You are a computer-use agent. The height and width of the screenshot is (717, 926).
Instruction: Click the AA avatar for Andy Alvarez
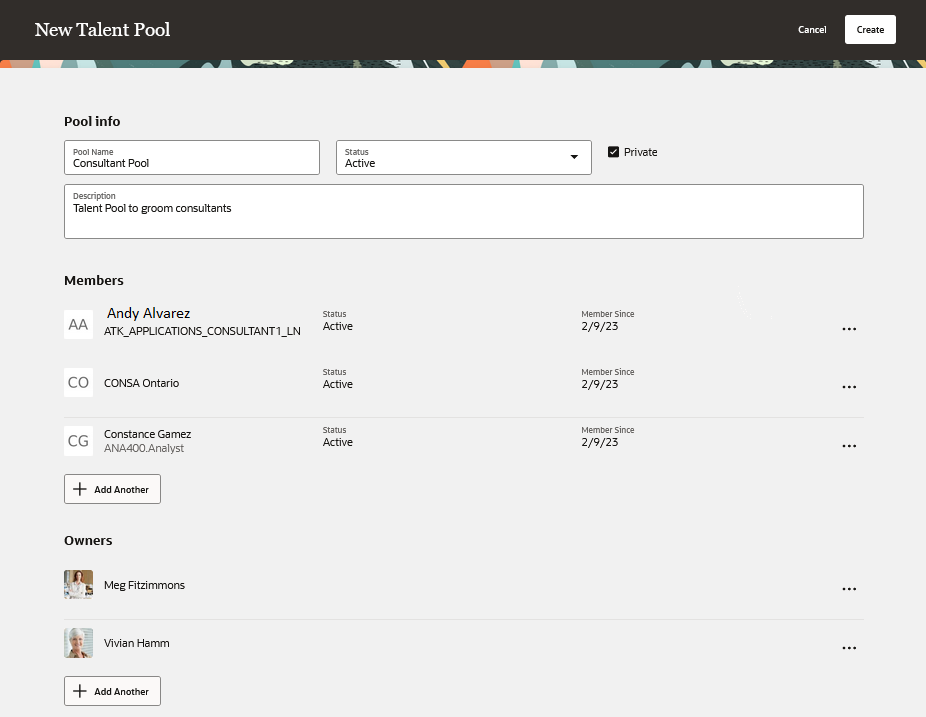pyautogui.click(x=79, y=324)
